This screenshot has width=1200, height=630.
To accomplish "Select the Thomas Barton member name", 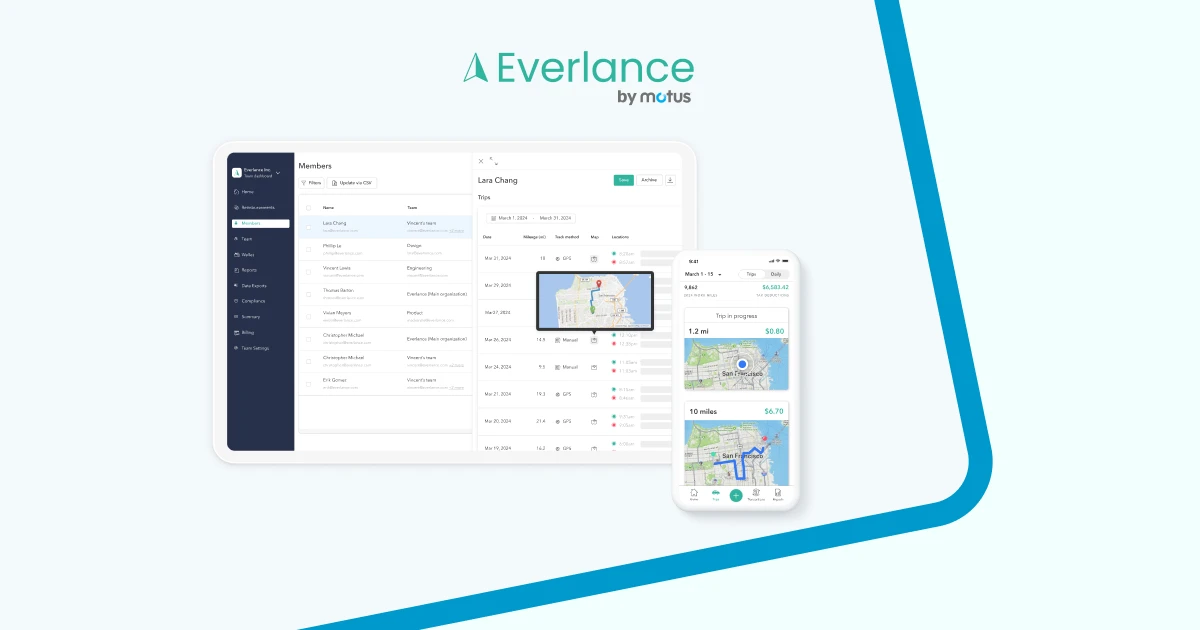I will pos(337,290).
